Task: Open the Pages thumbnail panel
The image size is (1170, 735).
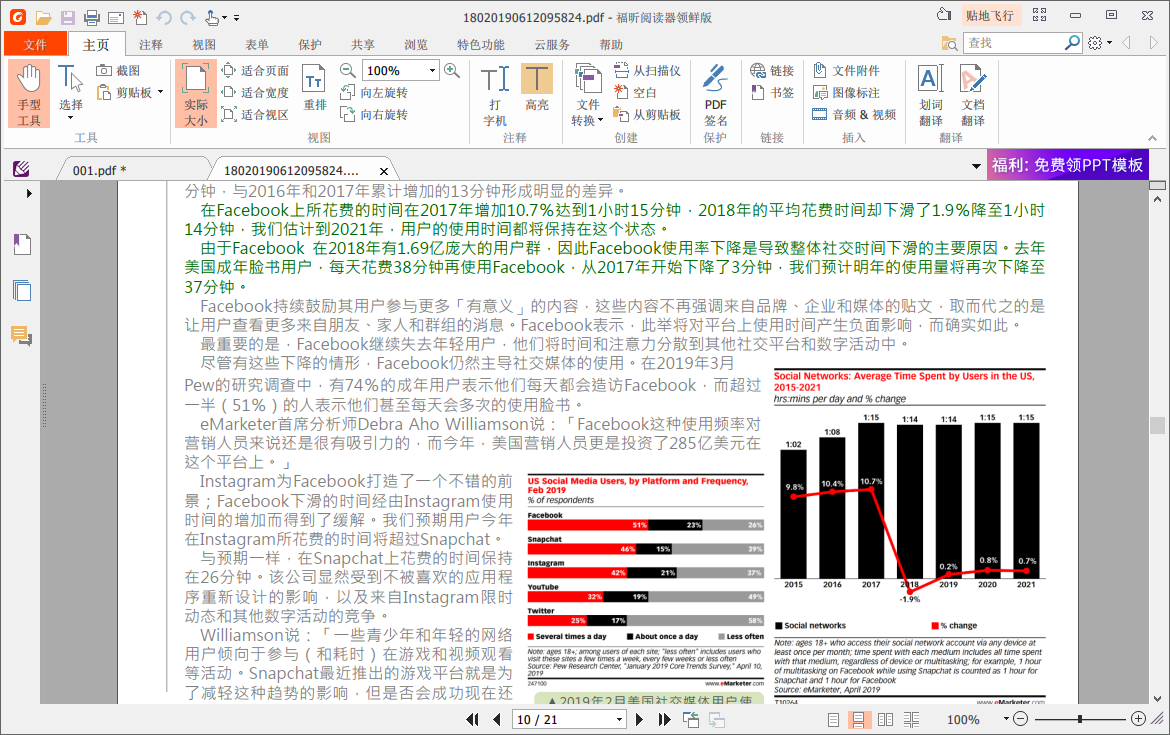Action: pos(22,290)
